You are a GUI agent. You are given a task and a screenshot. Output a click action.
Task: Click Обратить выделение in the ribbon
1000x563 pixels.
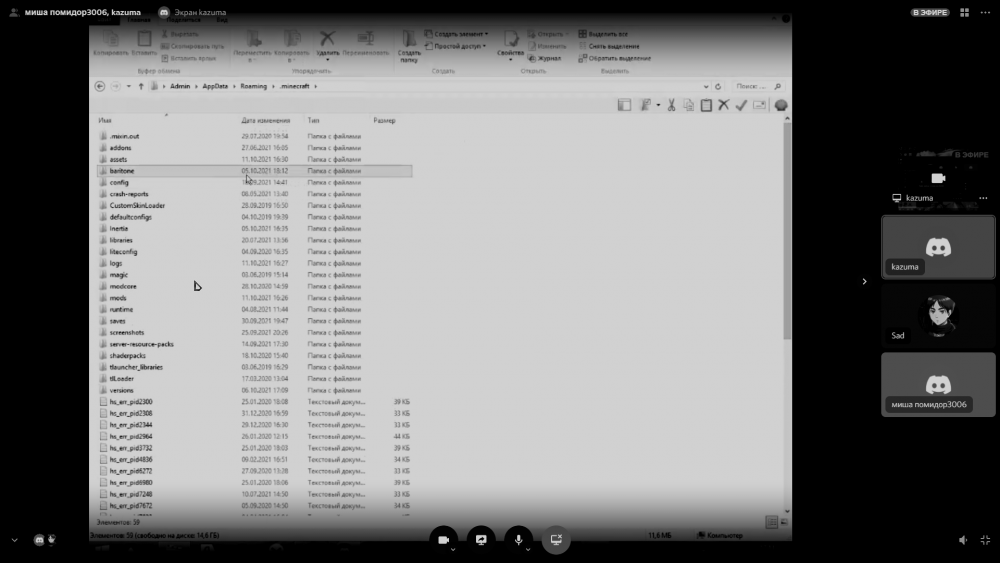click(x=614, y=58)
